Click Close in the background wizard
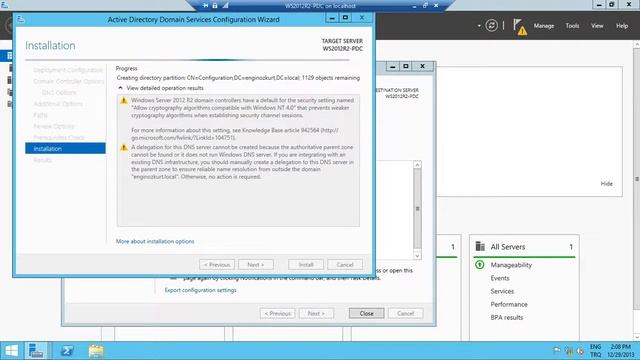Viewport: 640px width, 360px height. 367,313
